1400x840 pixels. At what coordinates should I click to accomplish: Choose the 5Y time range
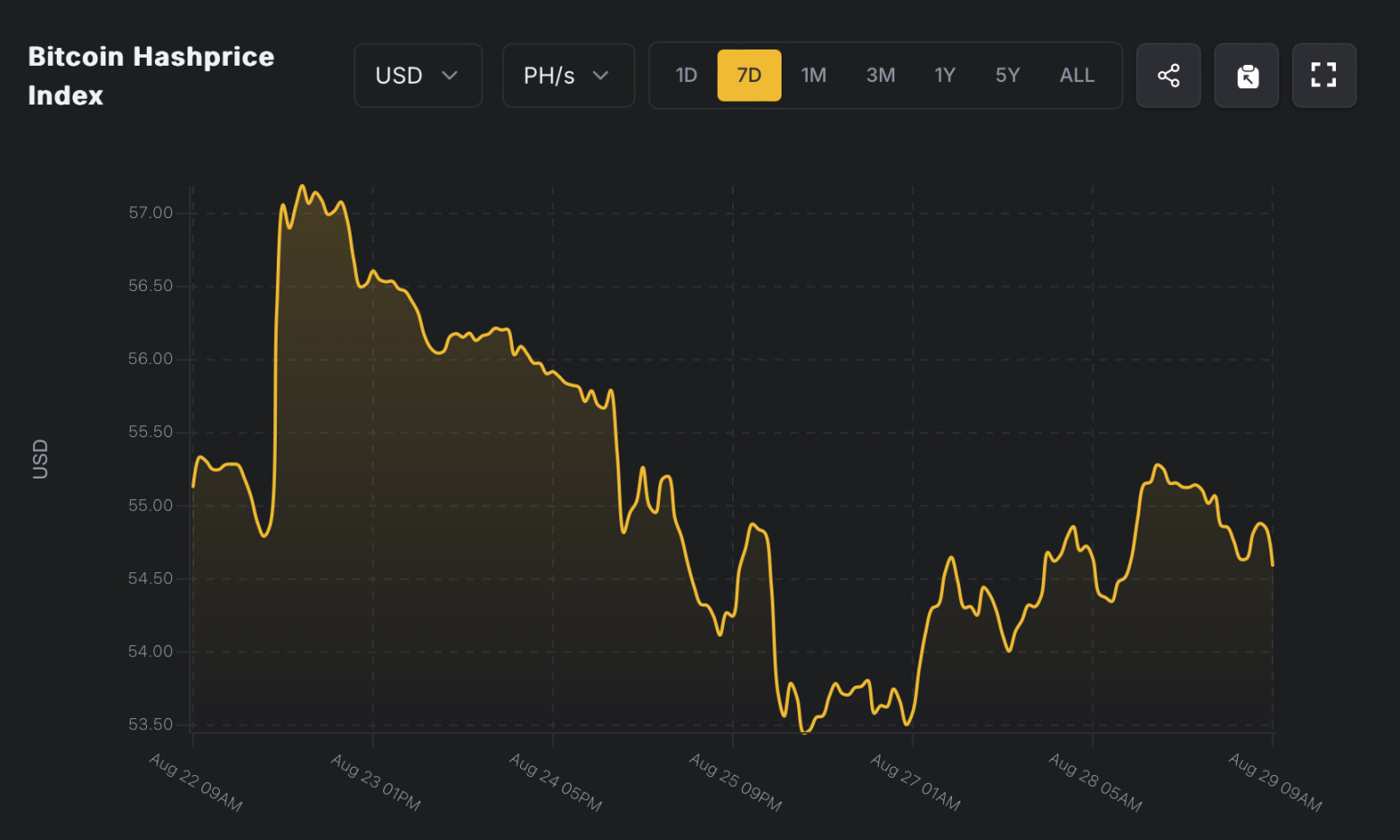pos(1007,76)
